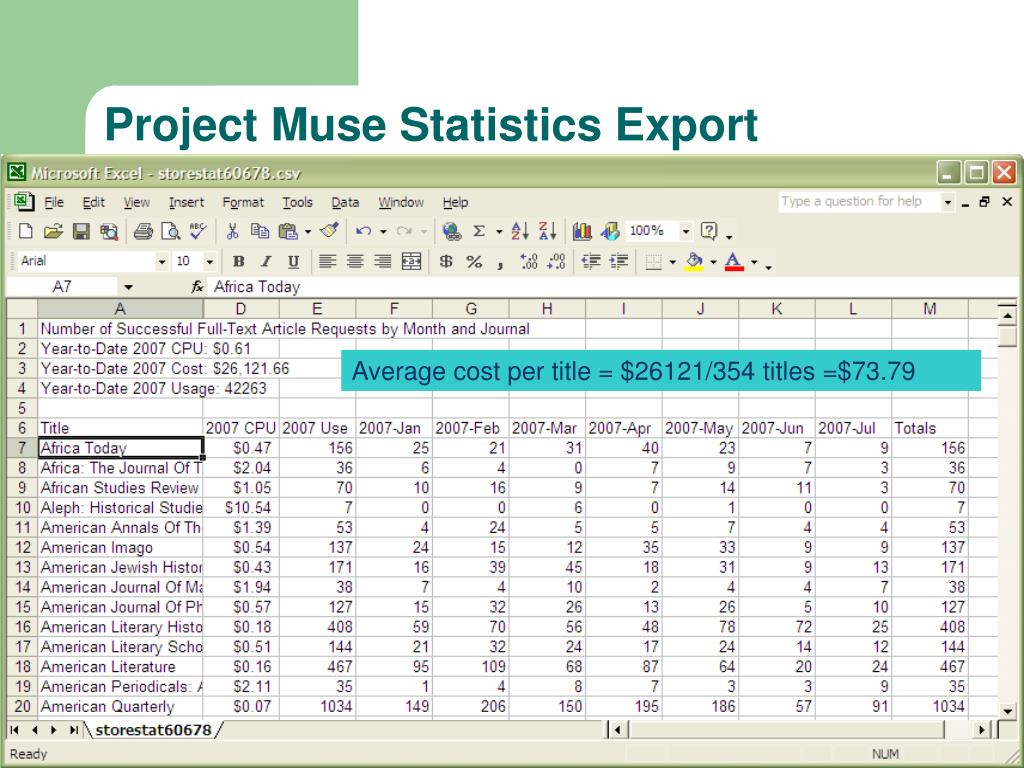Toggle Bold formatting

(238, 262)
